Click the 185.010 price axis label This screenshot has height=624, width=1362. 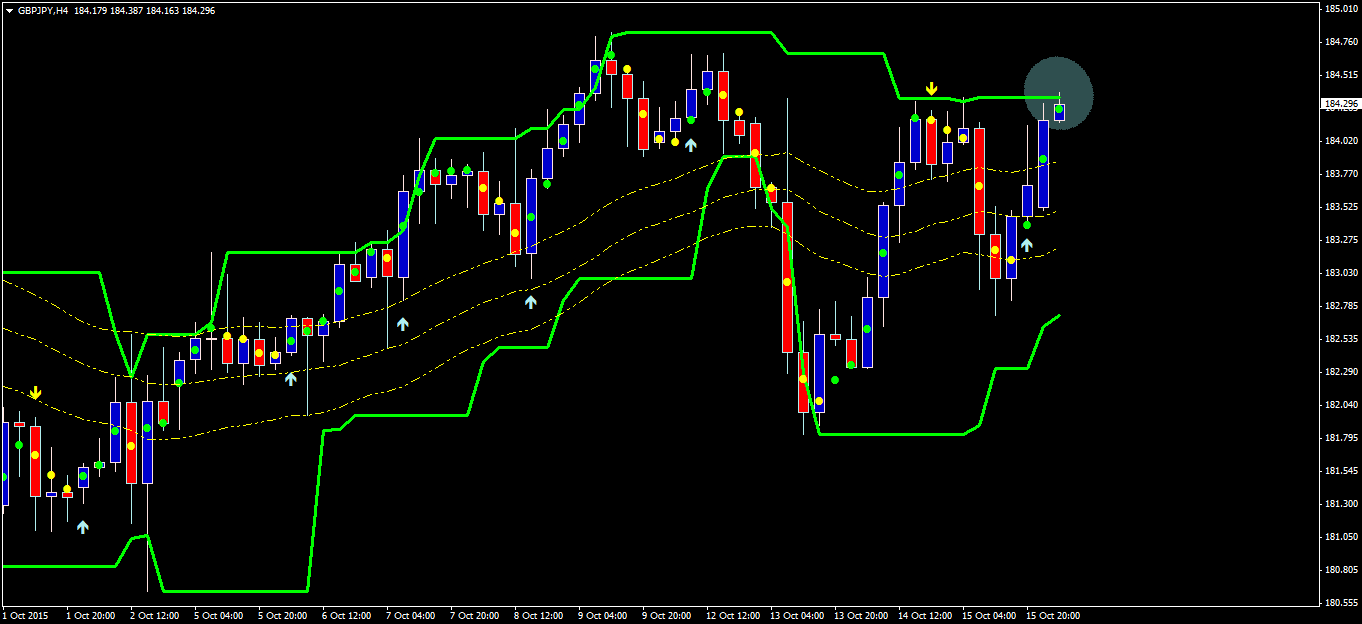point(1341,9)
